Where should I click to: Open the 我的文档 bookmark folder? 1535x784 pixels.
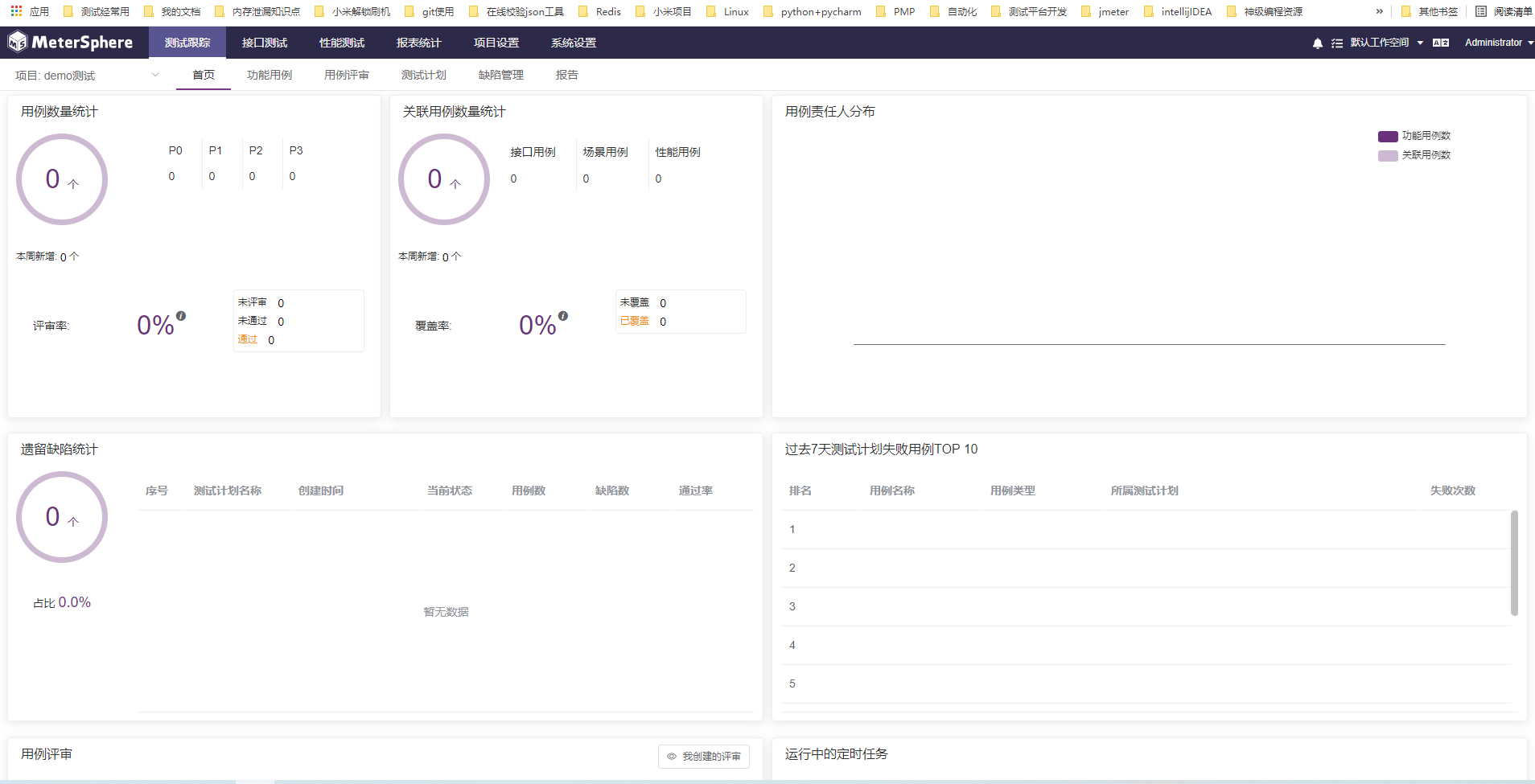point(173,11)
